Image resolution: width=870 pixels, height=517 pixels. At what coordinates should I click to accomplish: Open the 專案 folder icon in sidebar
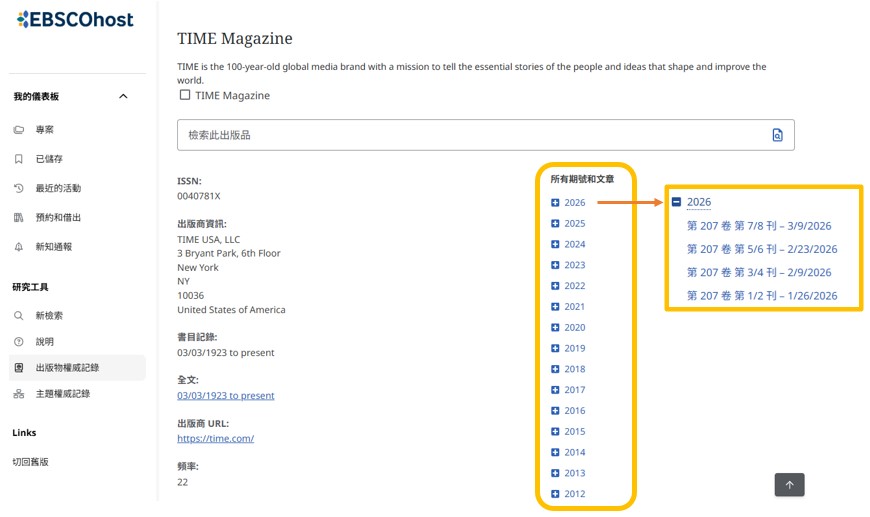(x=19, y=130)
